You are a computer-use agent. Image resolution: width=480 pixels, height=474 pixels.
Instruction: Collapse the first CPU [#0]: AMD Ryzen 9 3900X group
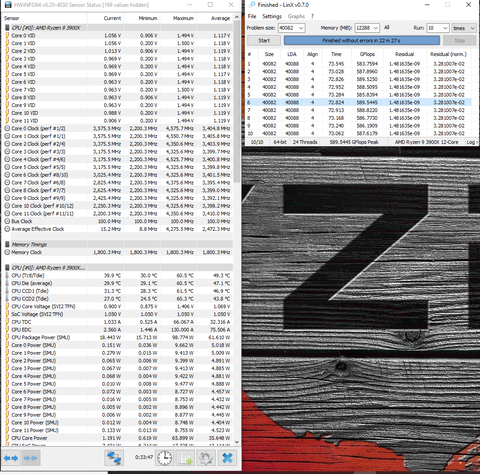point(46,28)
